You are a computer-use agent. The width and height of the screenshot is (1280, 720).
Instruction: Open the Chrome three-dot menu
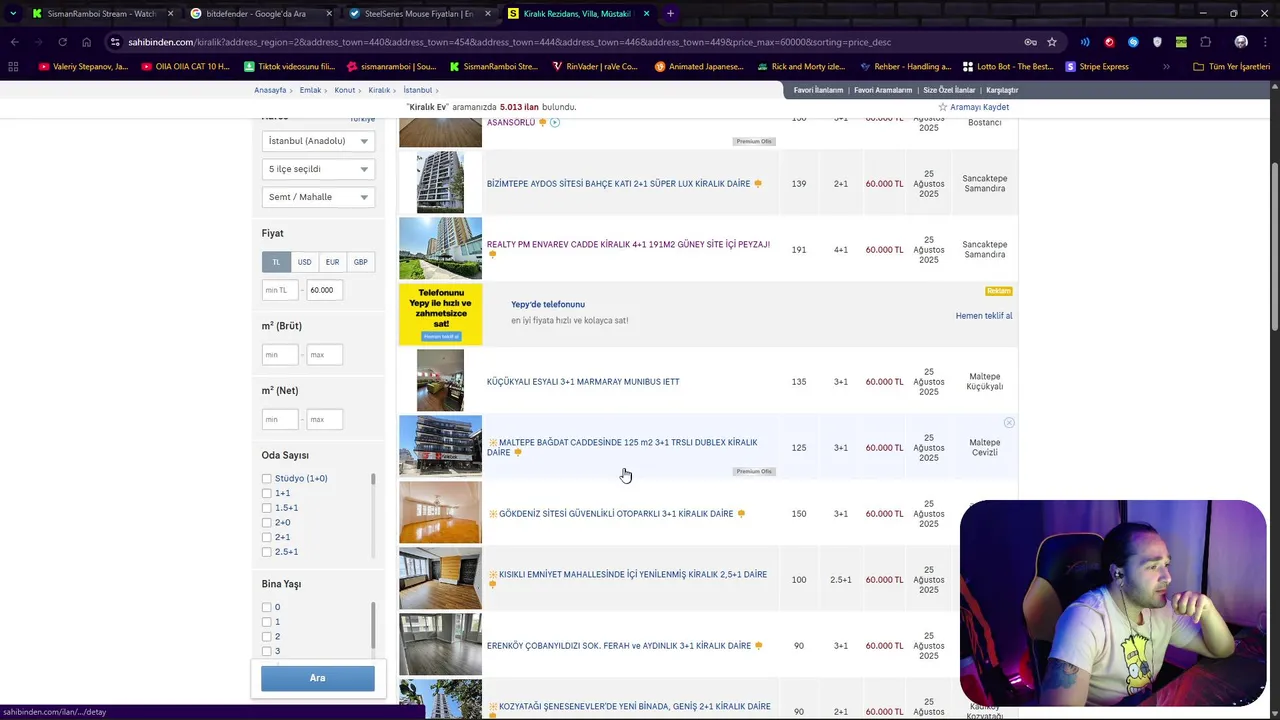coord(1265,42)
